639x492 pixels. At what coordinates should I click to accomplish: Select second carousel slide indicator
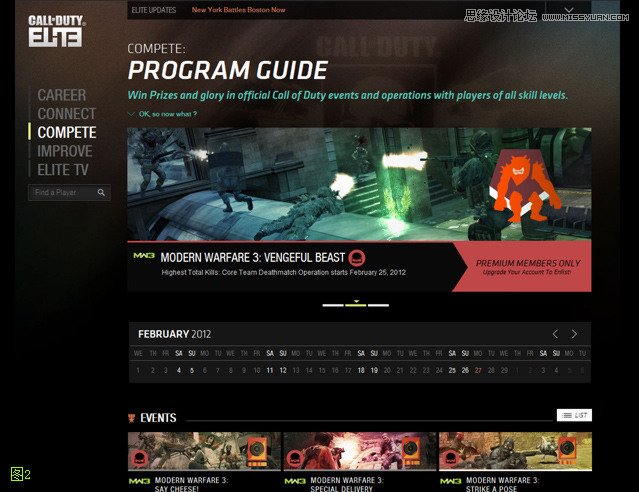click(x=355, y=304)
